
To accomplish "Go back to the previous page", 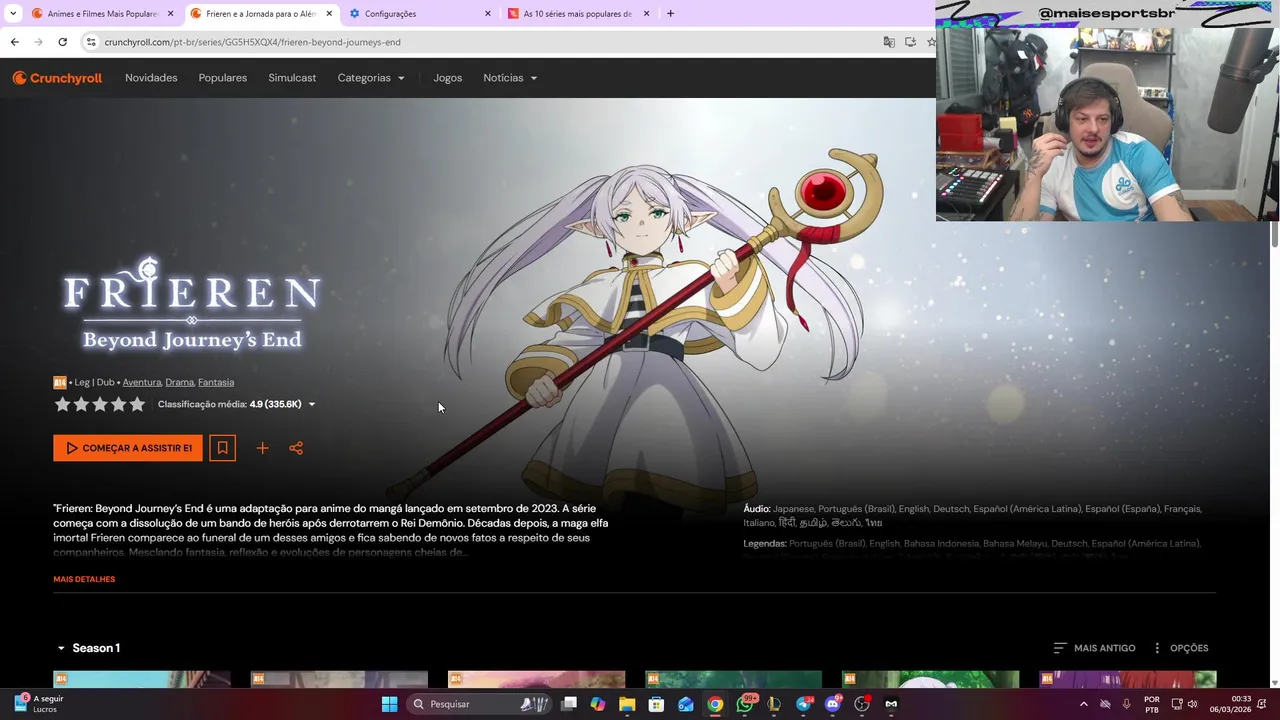I will tap(14, 42).
